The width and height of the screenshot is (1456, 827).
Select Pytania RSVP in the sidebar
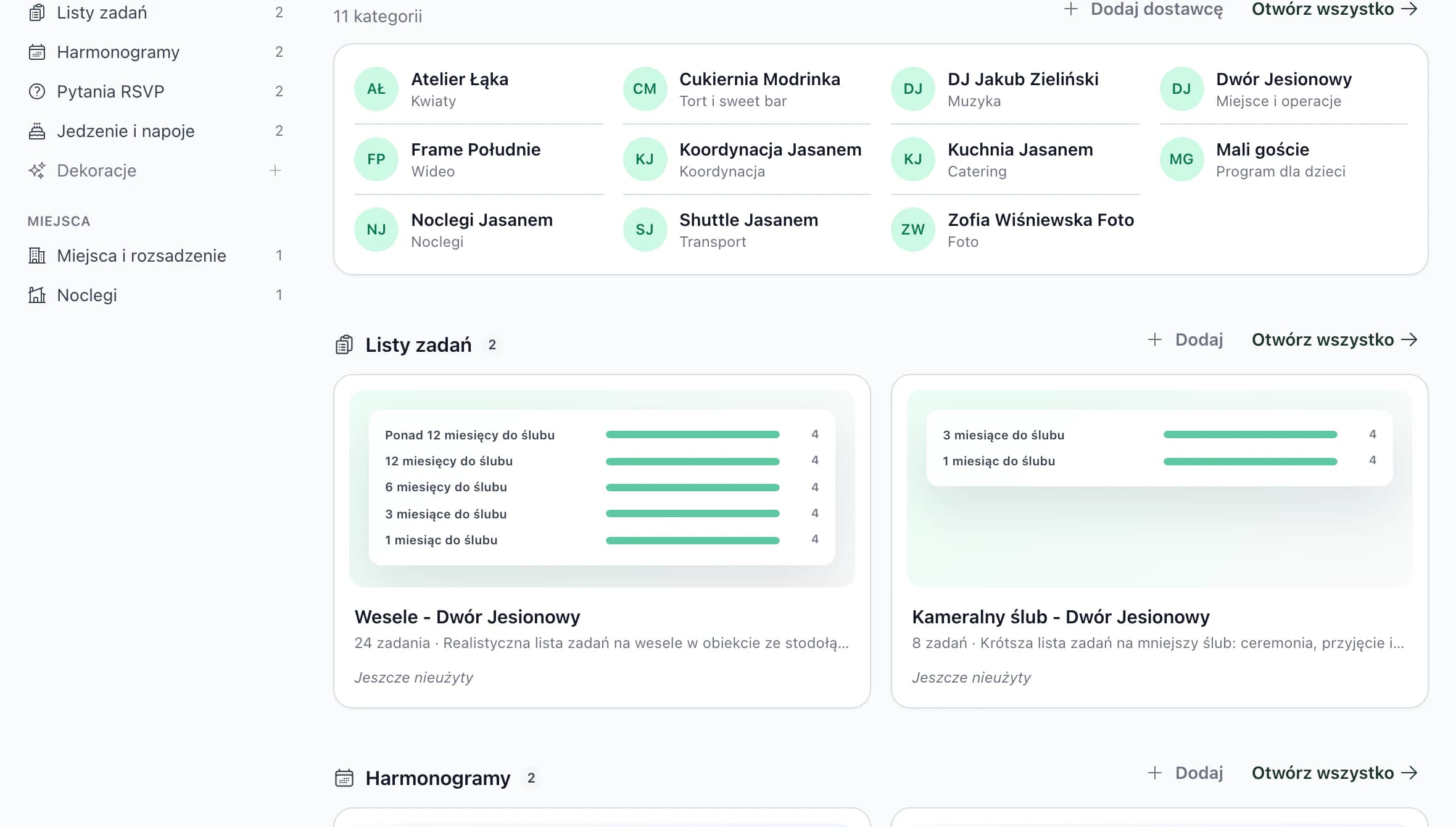155,91
